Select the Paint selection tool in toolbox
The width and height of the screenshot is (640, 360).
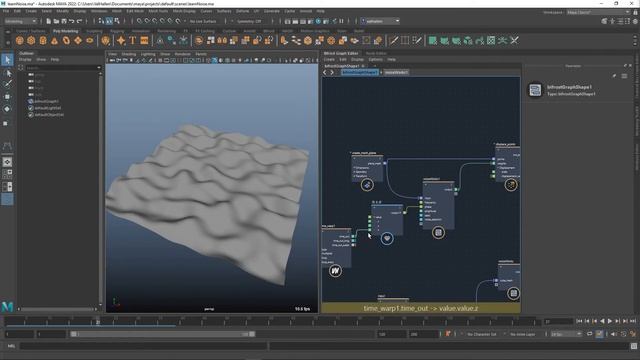(x=7, y=84)
